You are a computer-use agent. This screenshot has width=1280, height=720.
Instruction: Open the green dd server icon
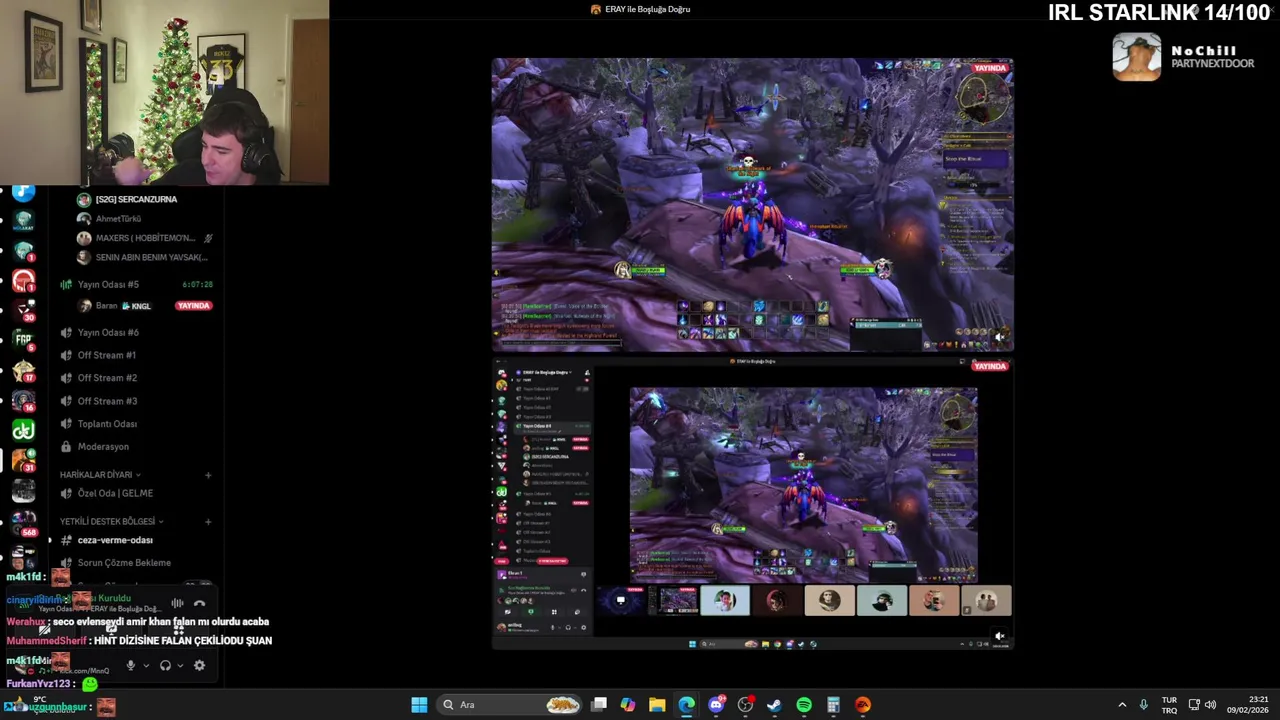23,430
